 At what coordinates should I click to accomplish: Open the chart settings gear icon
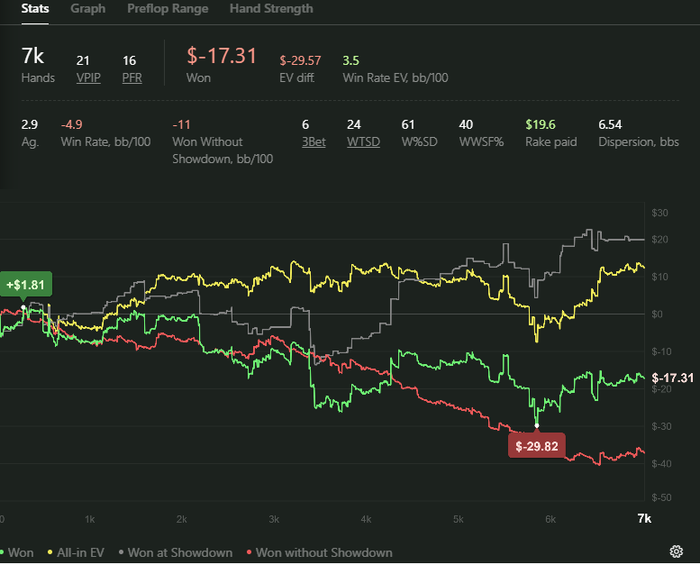[676, 552]
